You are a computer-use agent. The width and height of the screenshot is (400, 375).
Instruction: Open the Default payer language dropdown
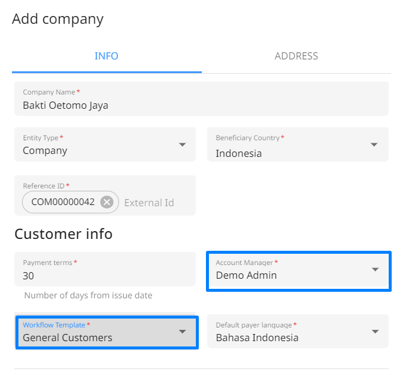tap(298, 331)
